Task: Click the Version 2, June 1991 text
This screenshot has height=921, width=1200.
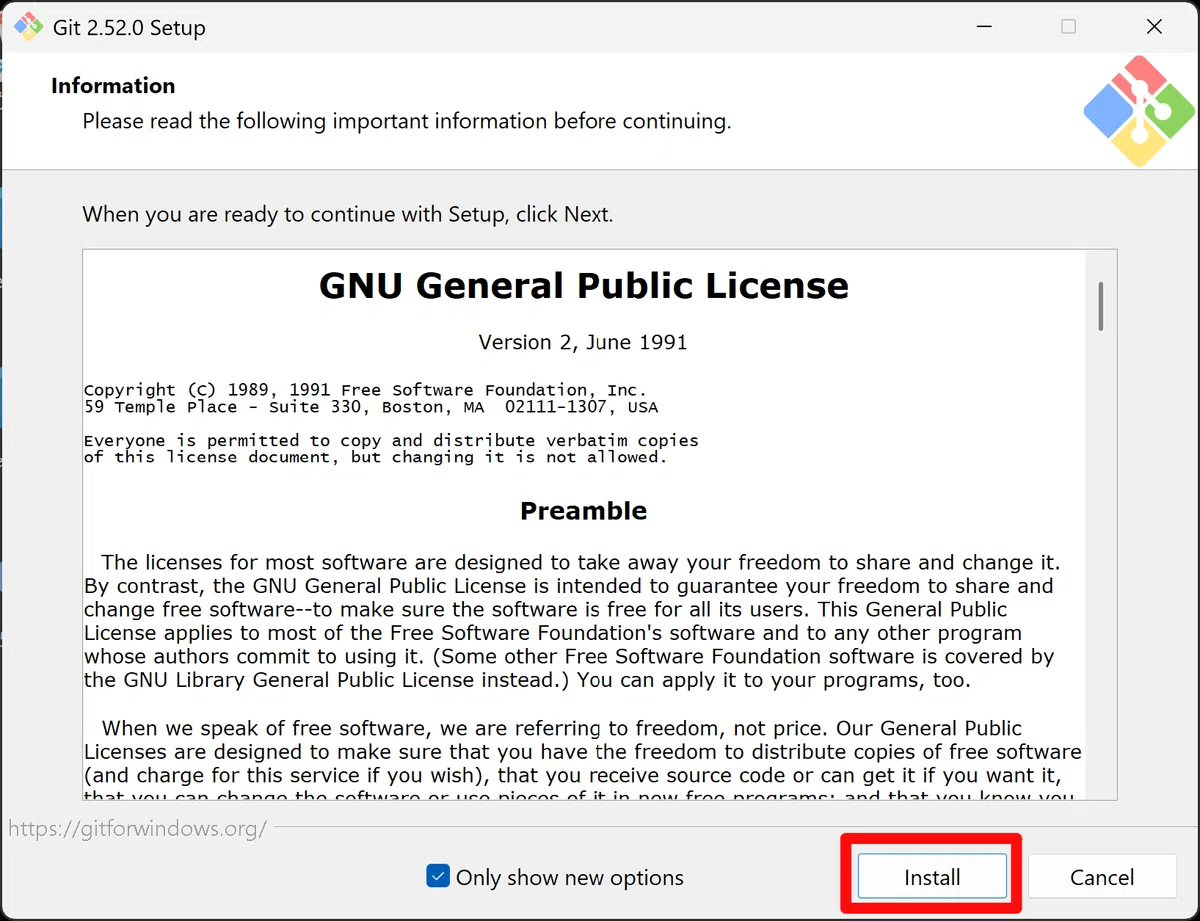Action: tap(583, 342)
